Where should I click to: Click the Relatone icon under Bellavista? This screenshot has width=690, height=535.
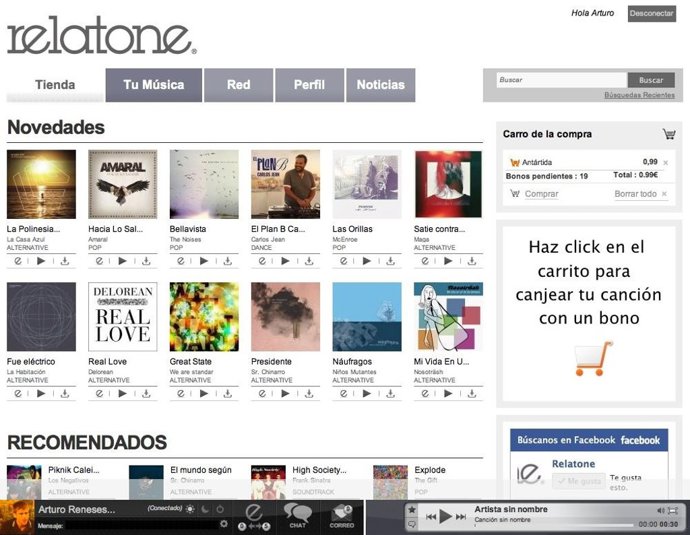click(x=180, y=261)
